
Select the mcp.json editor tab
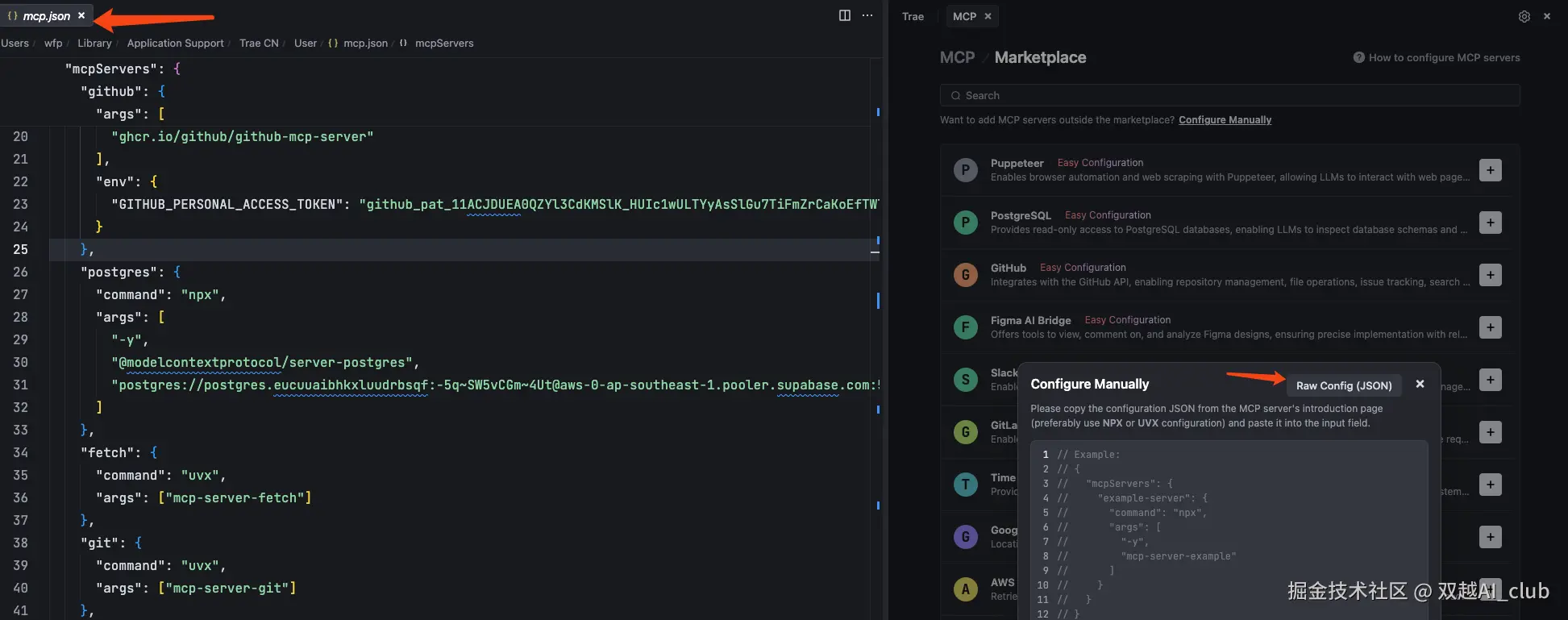tap(46, 15)
